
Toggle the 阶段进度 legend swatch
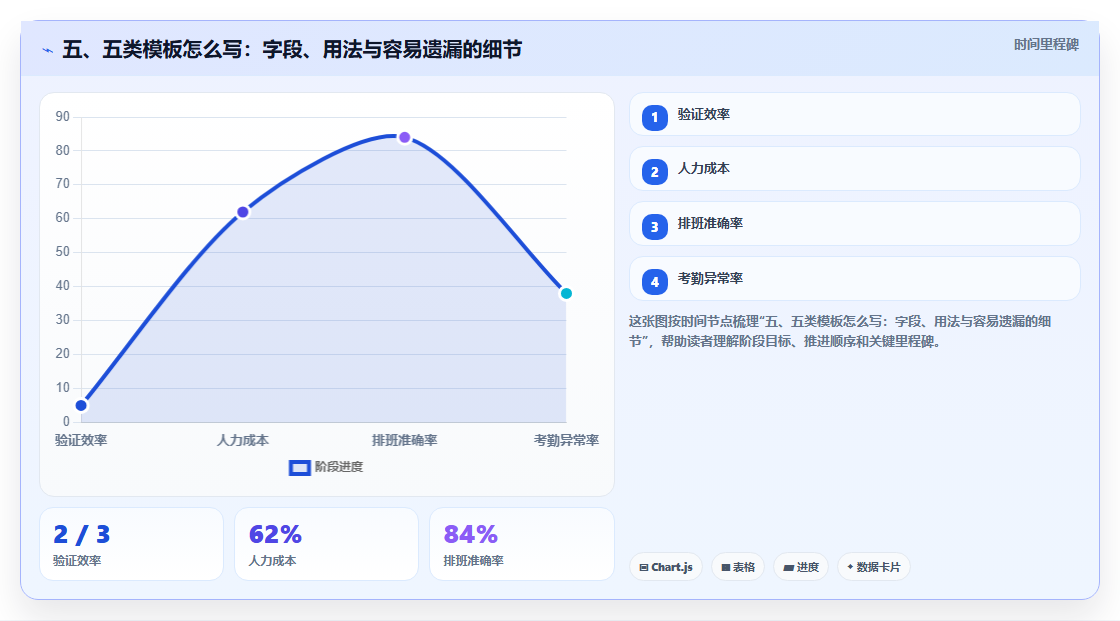[299, 468]
